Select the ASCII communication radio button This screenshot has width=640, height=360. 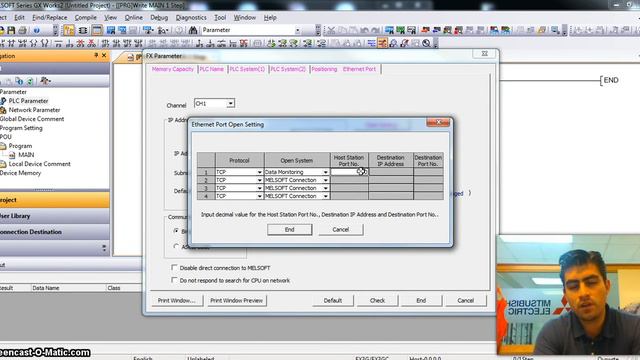pos(176,246)
